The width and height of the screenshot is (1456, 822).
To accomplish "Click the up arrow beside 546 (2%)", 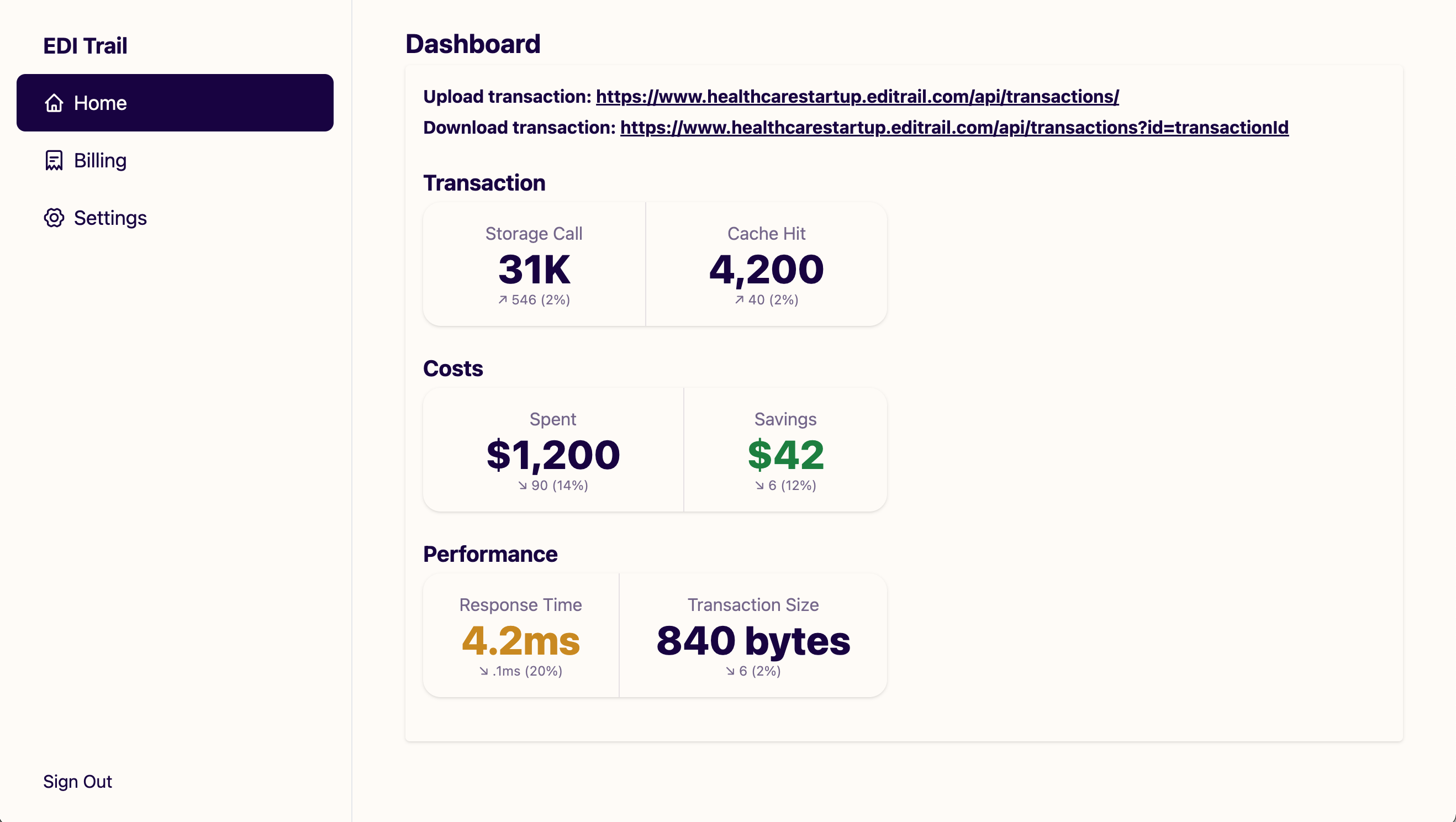I will click(503, 299).
